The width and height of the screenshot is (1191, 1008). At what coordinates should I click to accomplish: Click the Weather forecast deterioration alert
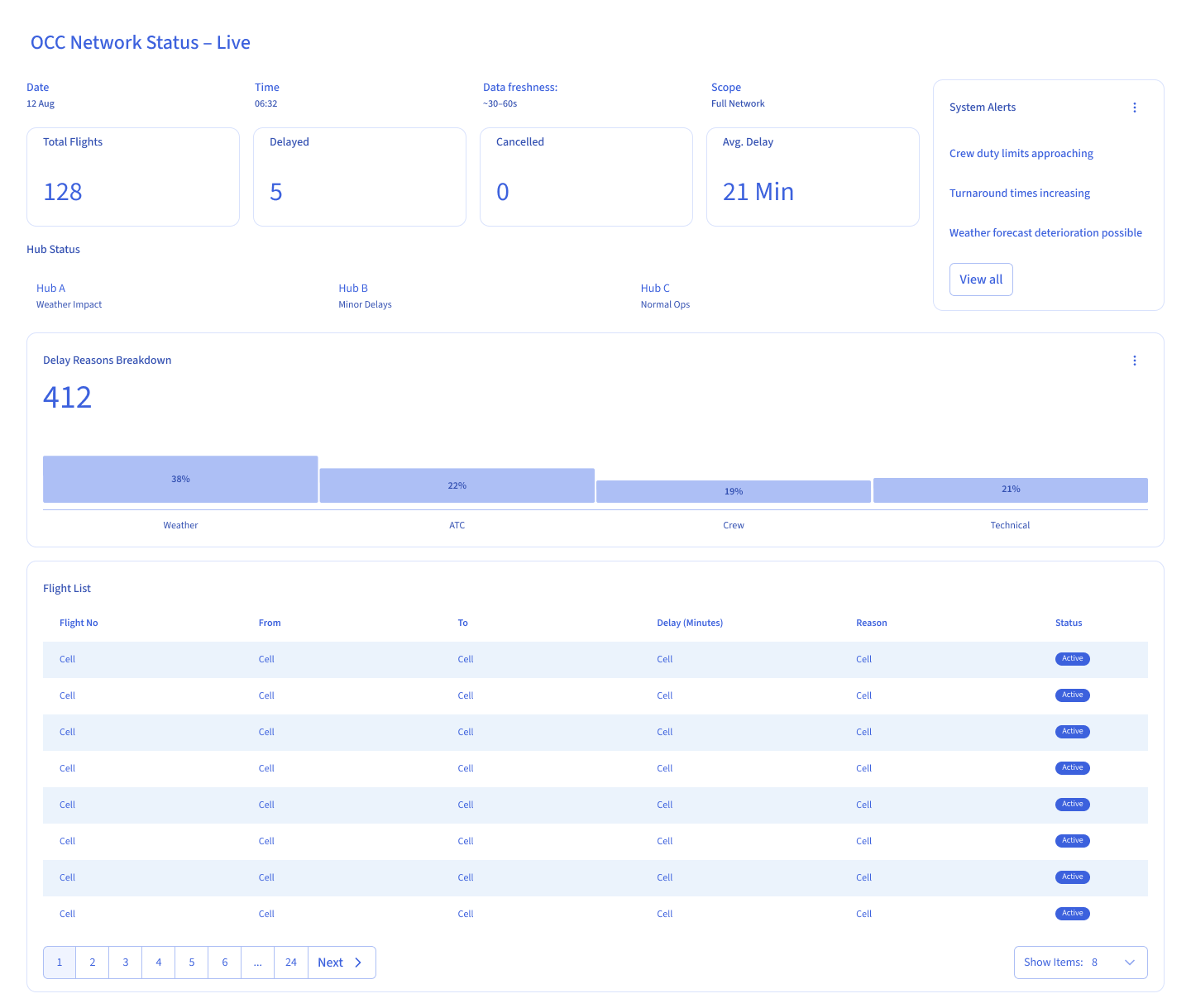1045,232
